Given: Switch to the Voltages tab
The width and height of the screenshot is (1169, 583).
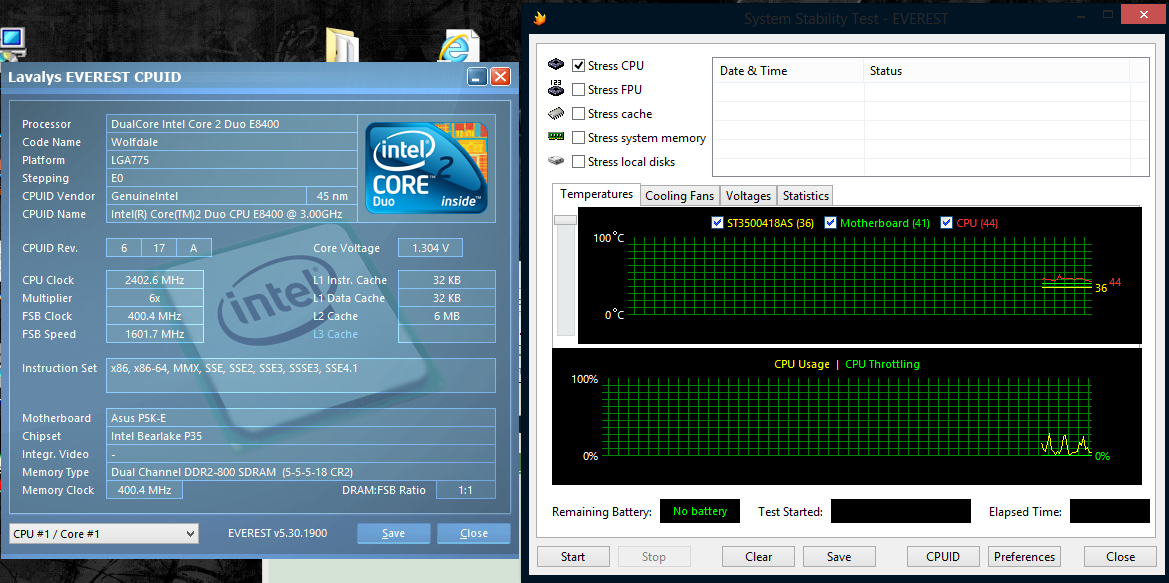Looking at the screenshot, I should [x=748, y=195].
